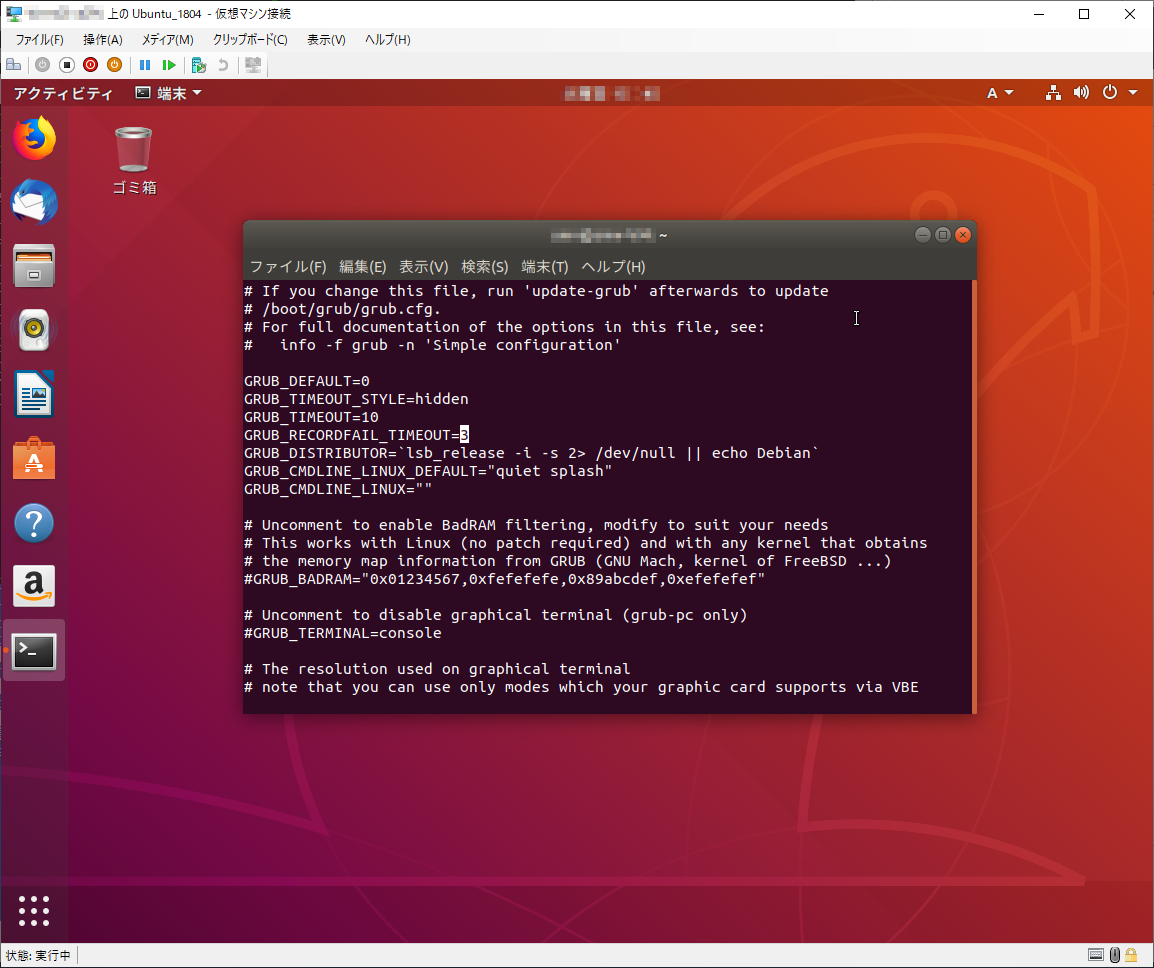Viewport: 1154px width, 968px height.
Task: Create a checkpoint of the VM
Action: click(x=196, y=64)
